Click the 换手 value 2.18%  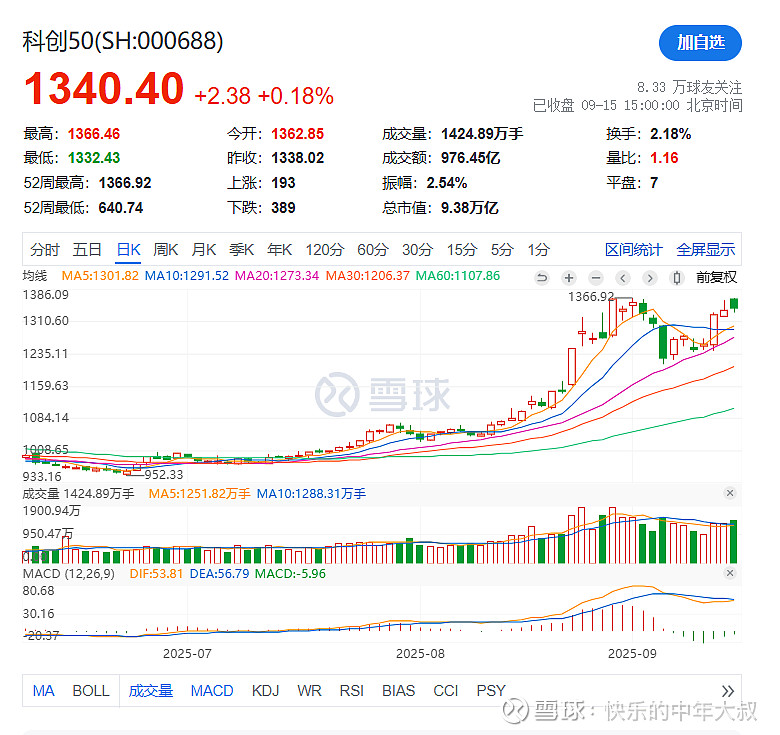pyautogui.click(x=671, y=134)
